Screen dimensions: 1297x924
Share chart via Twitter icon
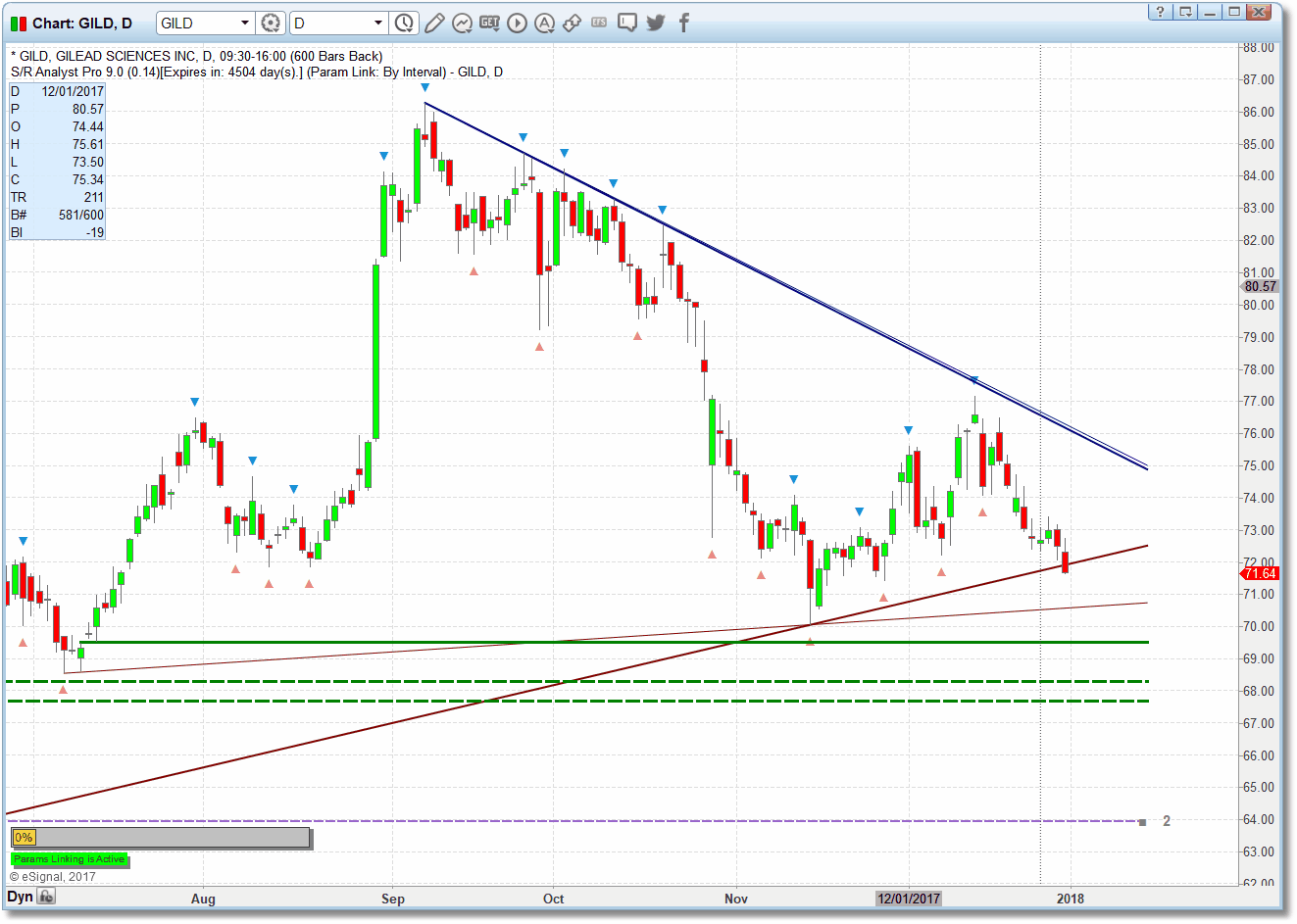coord(656,23)
